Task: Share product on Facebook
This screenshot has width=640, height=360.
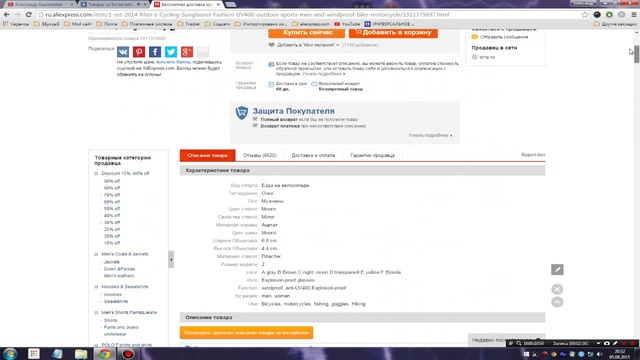Action: point(155,52)
